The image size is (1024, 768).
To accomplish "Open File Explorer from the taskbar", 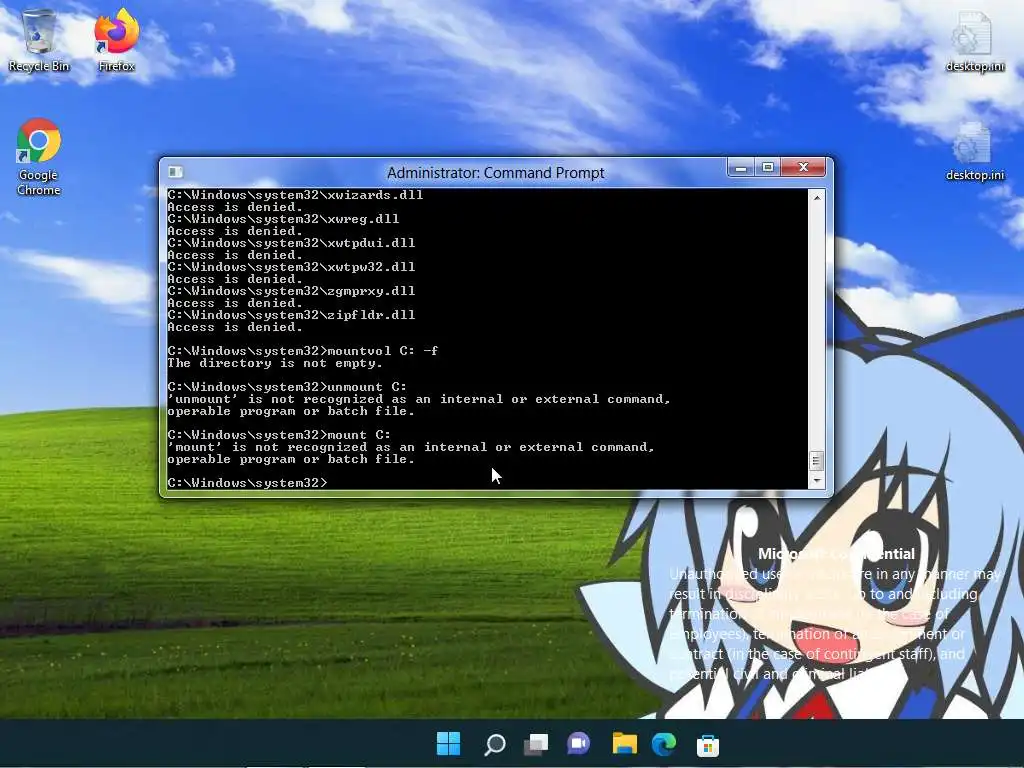I will 624,743.
